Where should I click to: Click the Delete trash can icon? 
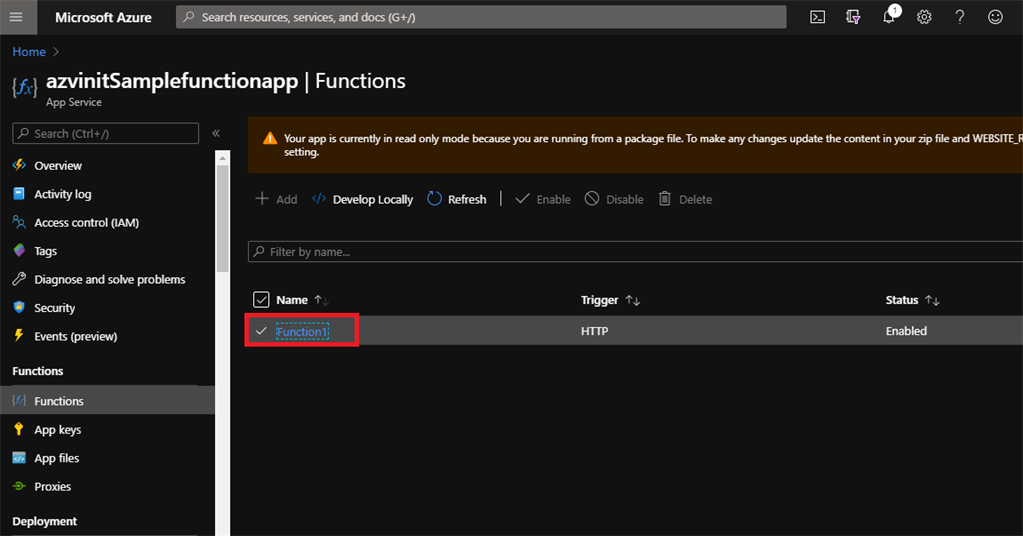tap(664, 199)
